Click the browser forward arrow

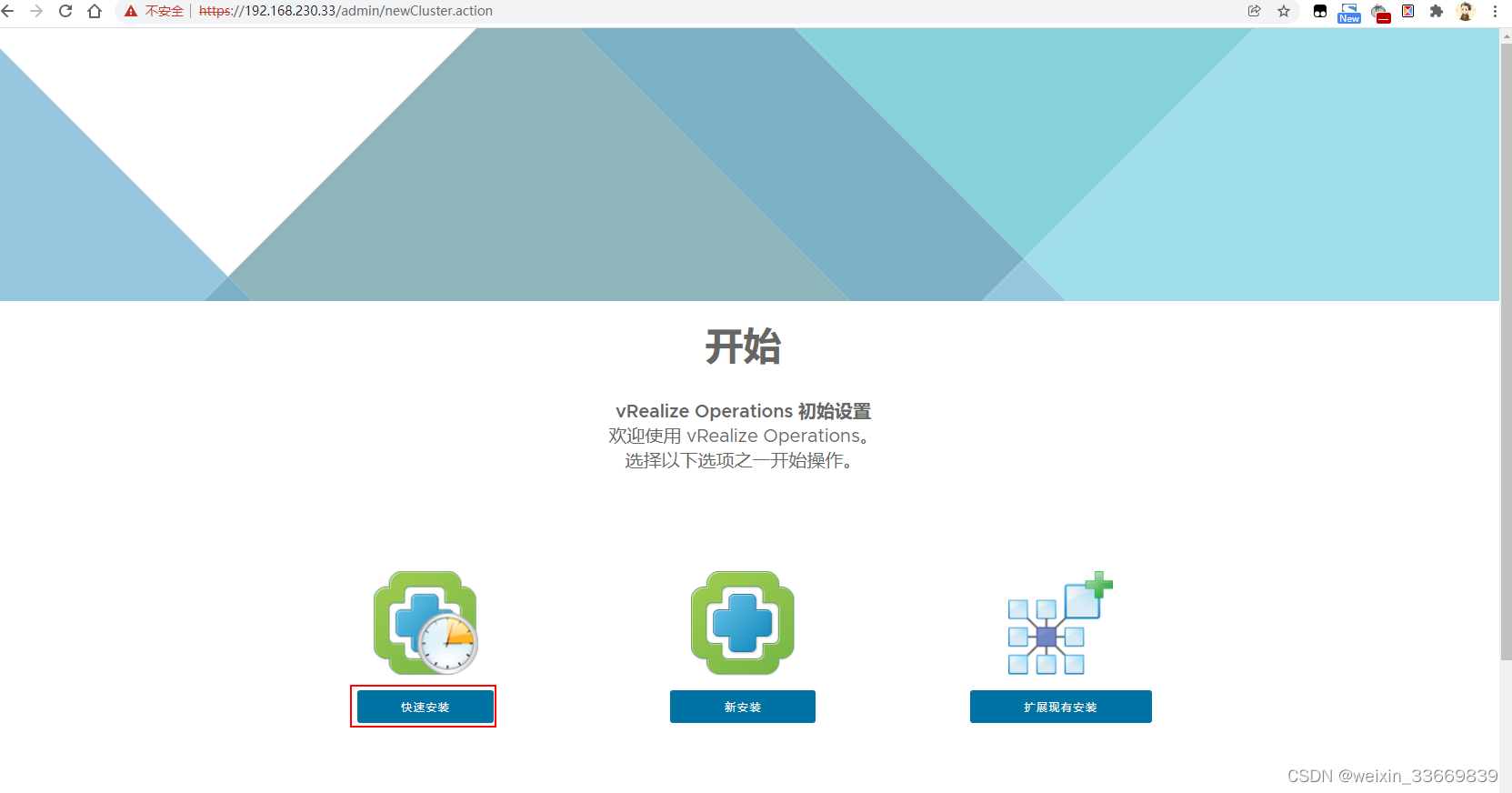36,11
